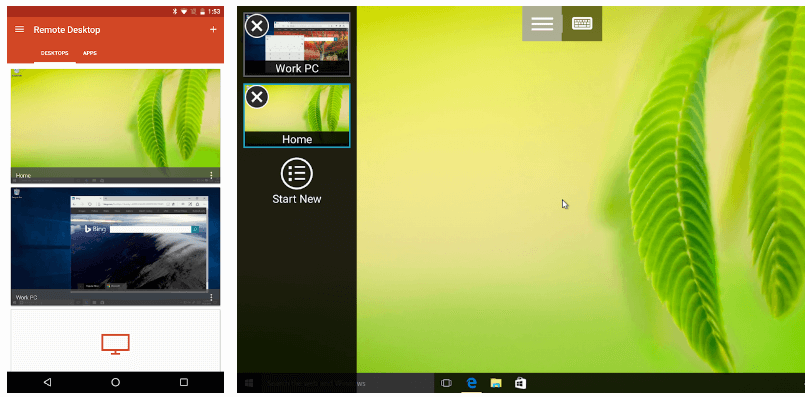Open connection bar menu button
The height and width of the screenshot is (397, 805).
coord(542,24)
